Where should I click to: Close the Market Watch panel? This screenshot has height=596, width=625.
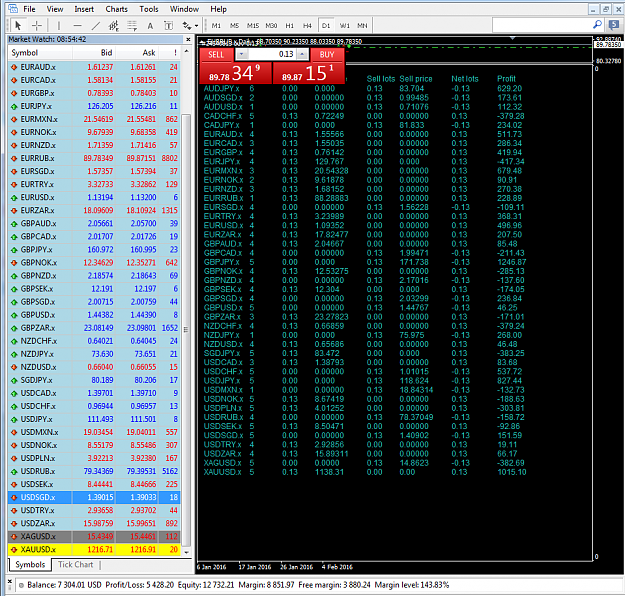click(188, 39)
